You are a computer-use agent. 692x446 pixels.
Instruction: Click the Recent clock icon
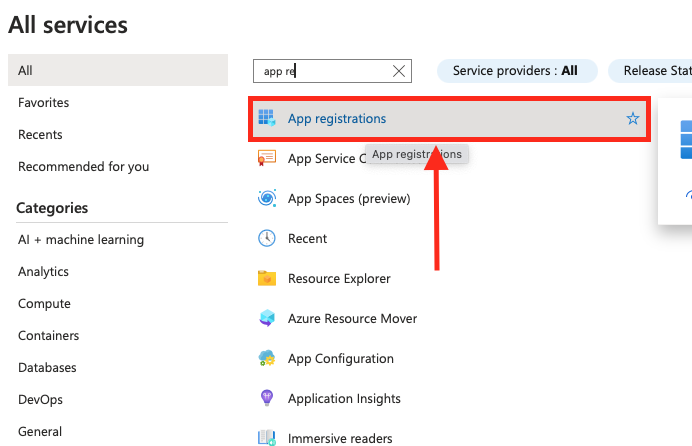coord(267,238)
